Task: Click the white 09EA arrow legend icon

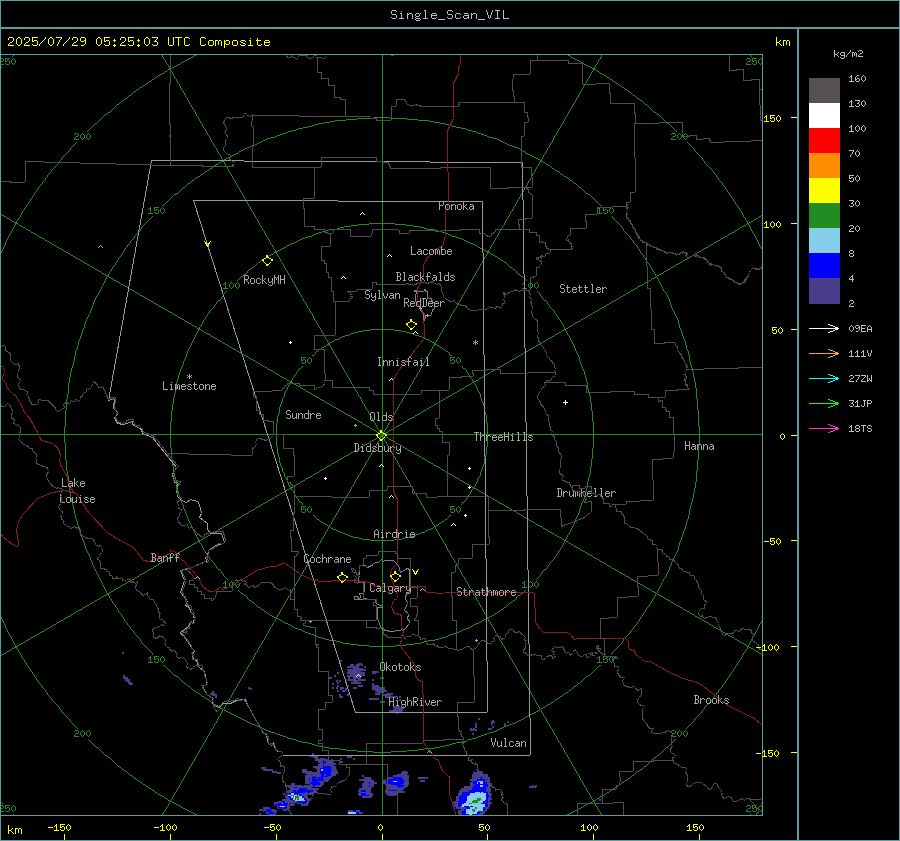Action: click(x=824, y=328)
